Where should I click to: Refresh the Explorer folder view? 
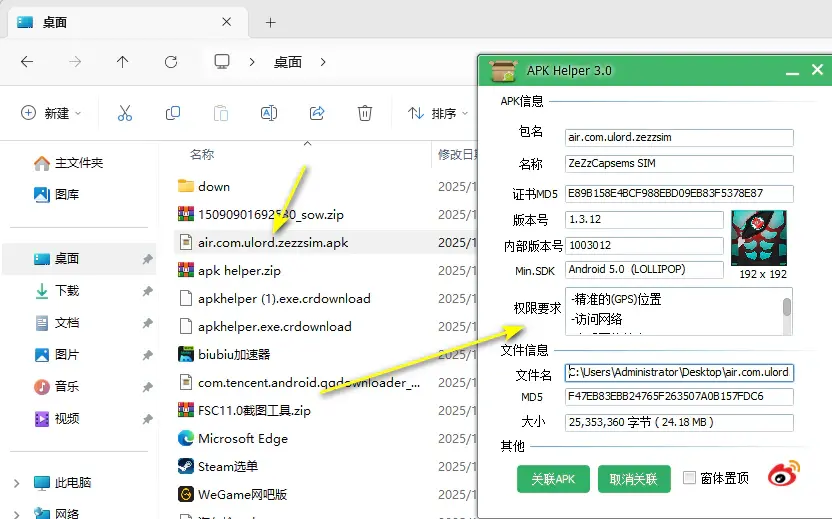pos(171,62)
